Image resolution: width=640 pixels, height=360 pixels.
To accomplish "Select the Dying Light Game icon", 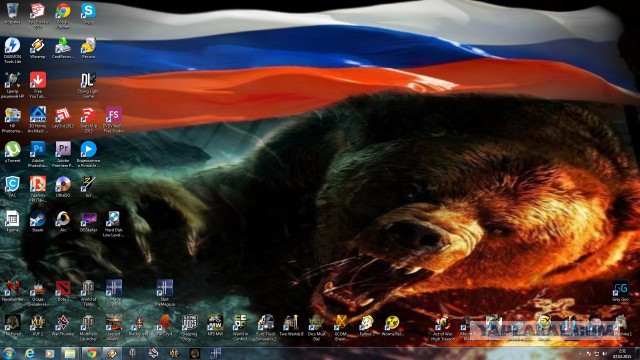I will coord(88,85).
